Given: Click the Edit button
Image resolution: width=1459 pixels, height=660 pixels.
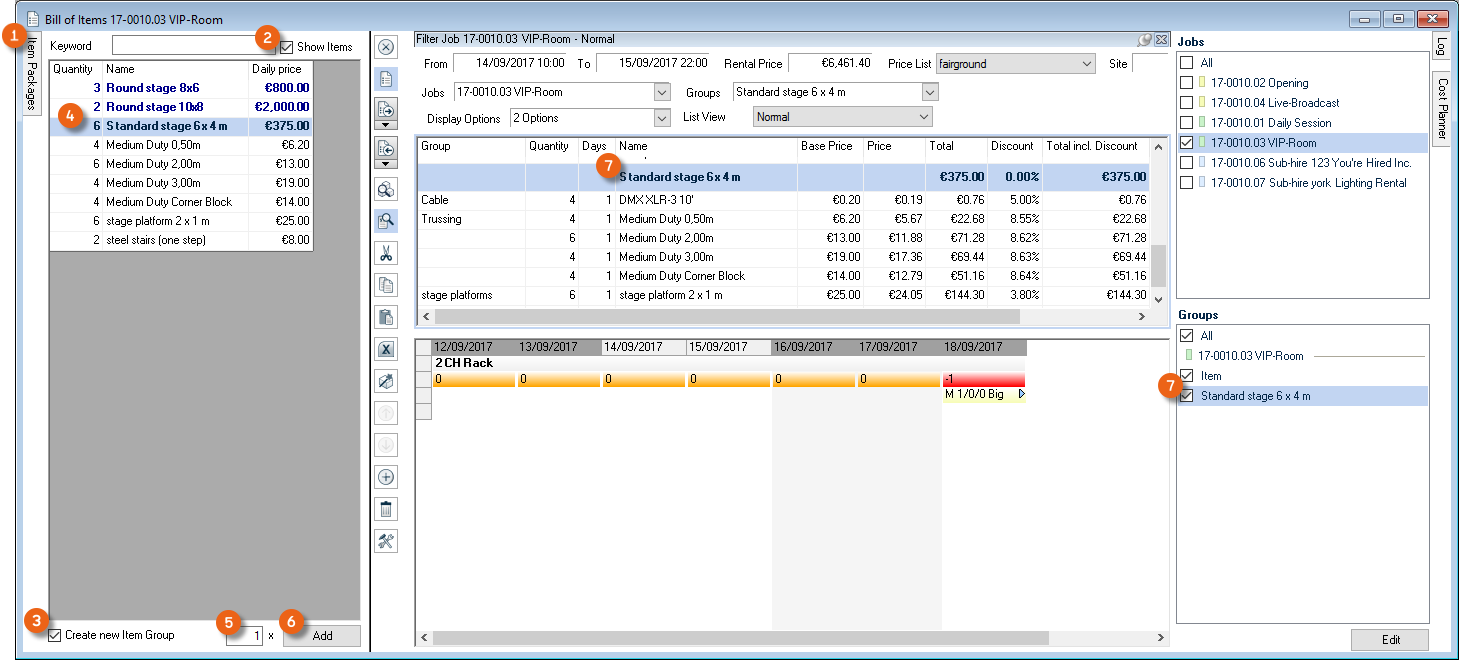Looking at the screenshot, I should point(1389,640).
